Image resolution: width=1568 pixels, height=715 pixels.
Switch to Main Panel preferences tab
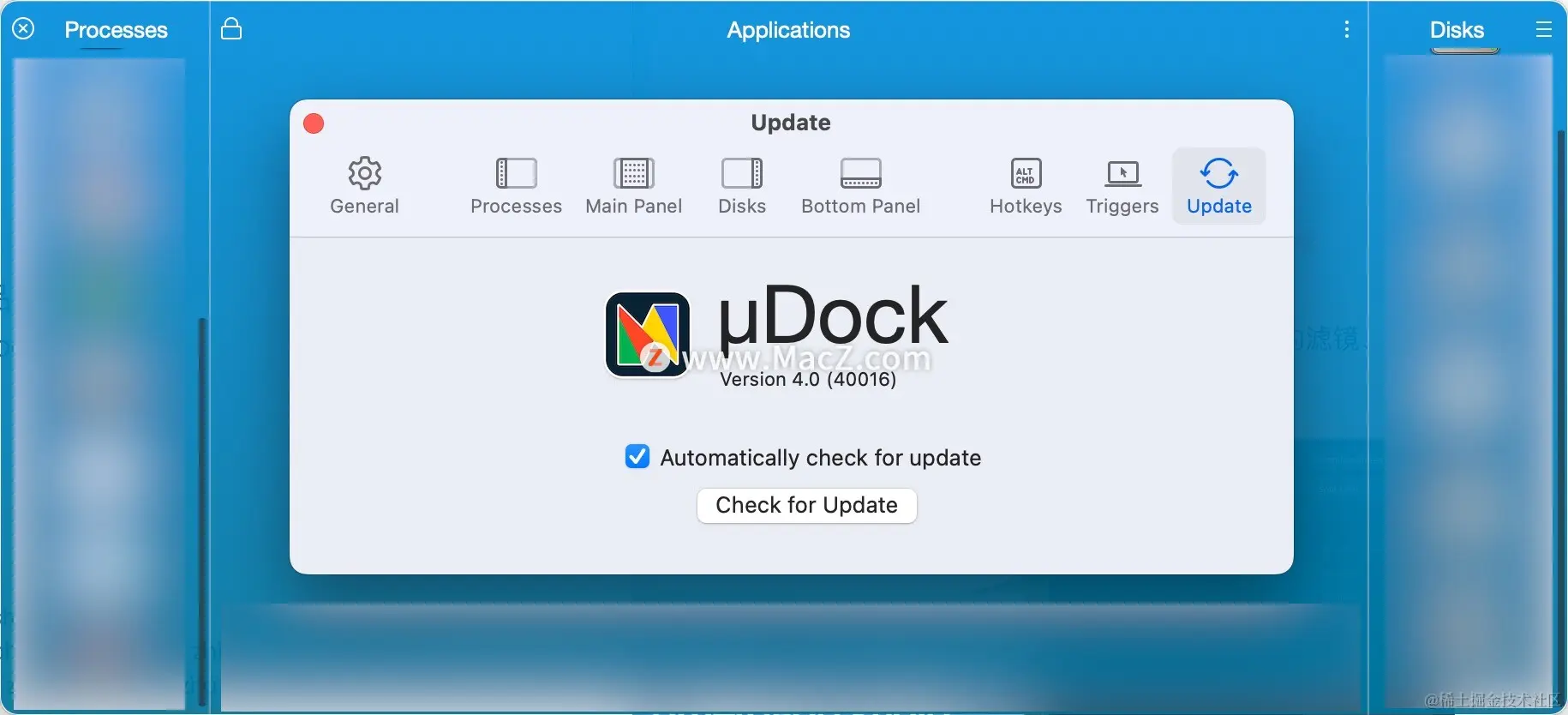pos(633,186)
